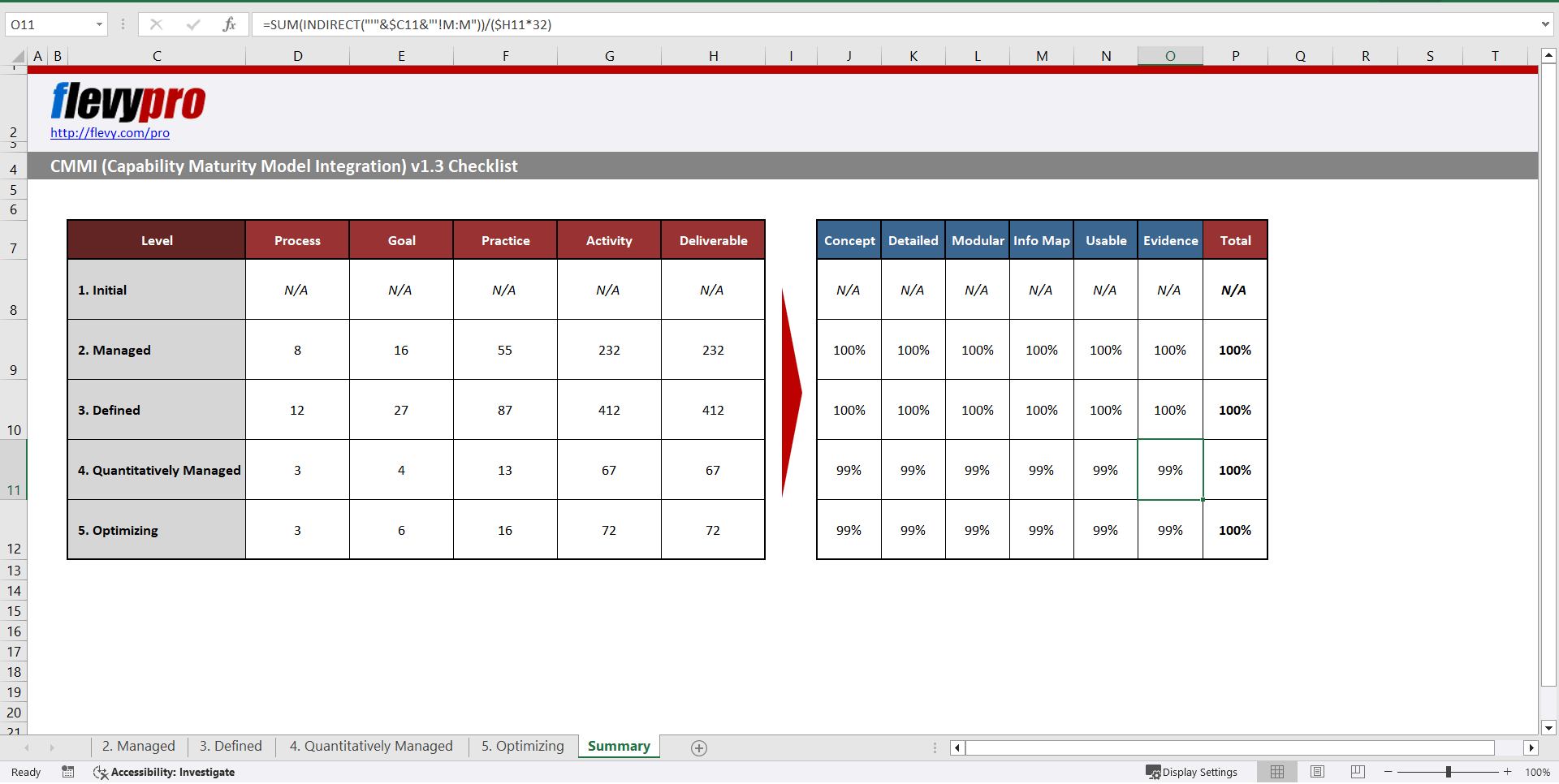Viewport: 1559px width, 784px height.
Task: Switch to Page Layout view icon
Action: coord(1317,772)
